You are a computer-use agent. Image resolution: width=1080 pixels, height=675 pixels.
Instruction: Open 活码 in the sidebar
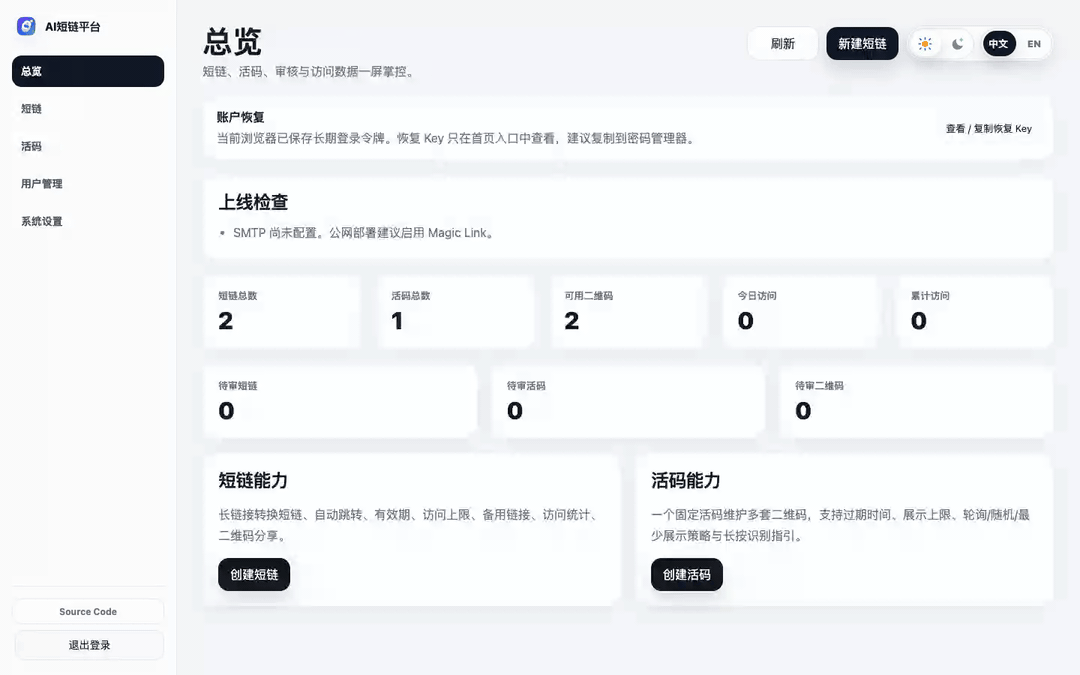click(x=88, y=146)
